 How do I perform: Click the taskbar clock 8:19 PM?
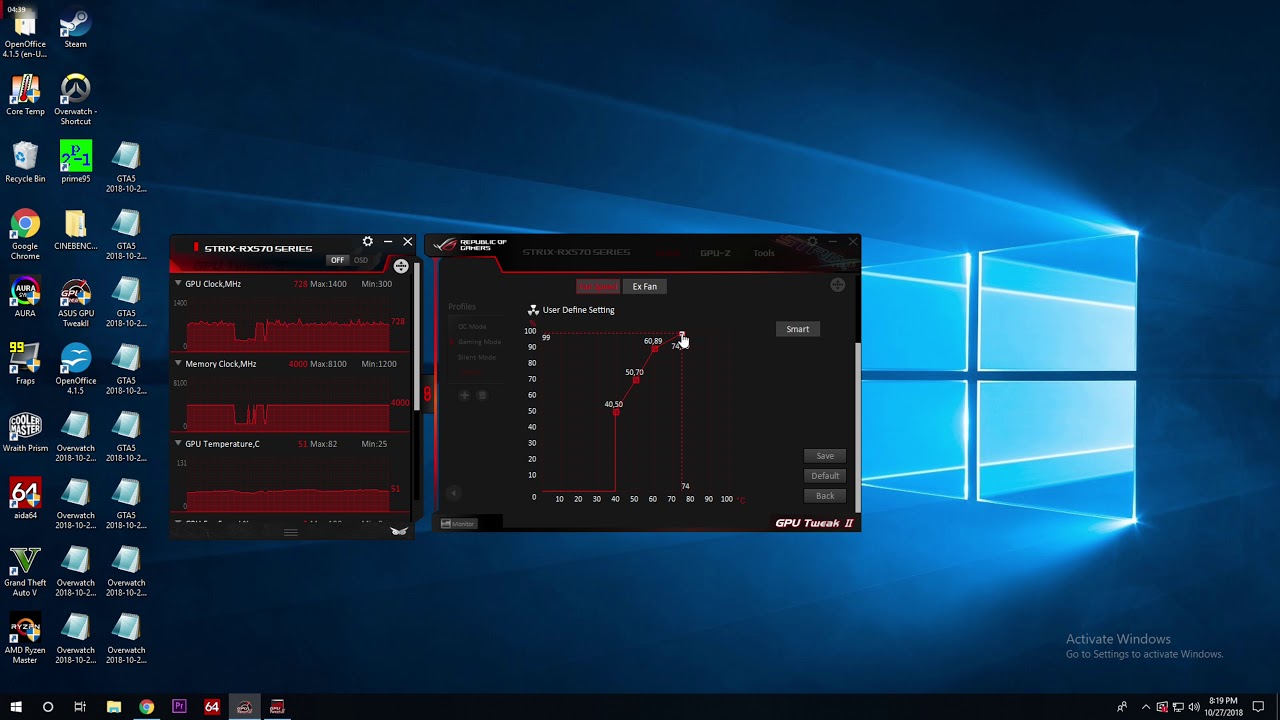(1223, 707)
